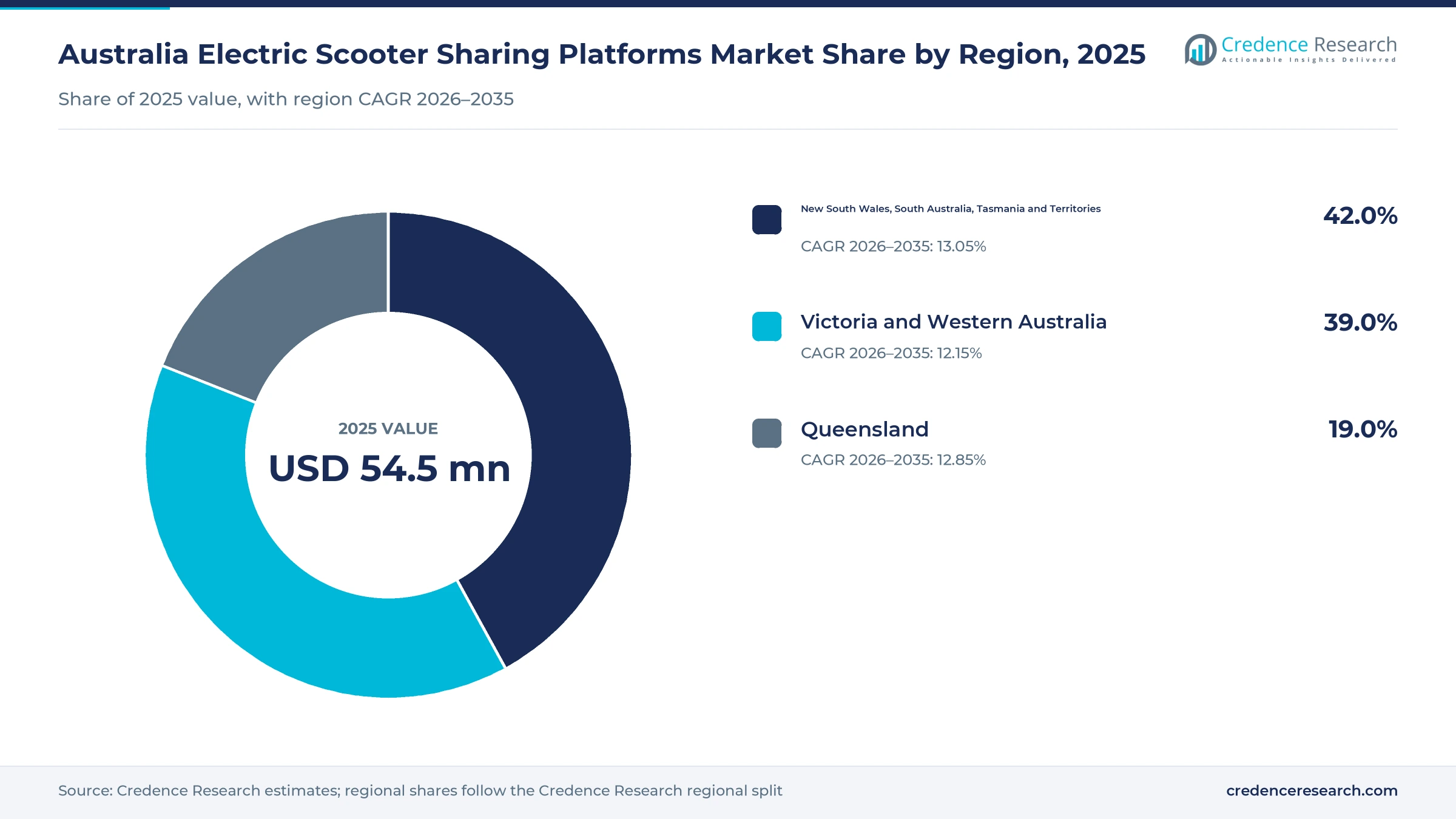The image size is (1456, 819).
Task: Click the 'Source: Credence Research estimates' footer text
Action: [420, 790]
